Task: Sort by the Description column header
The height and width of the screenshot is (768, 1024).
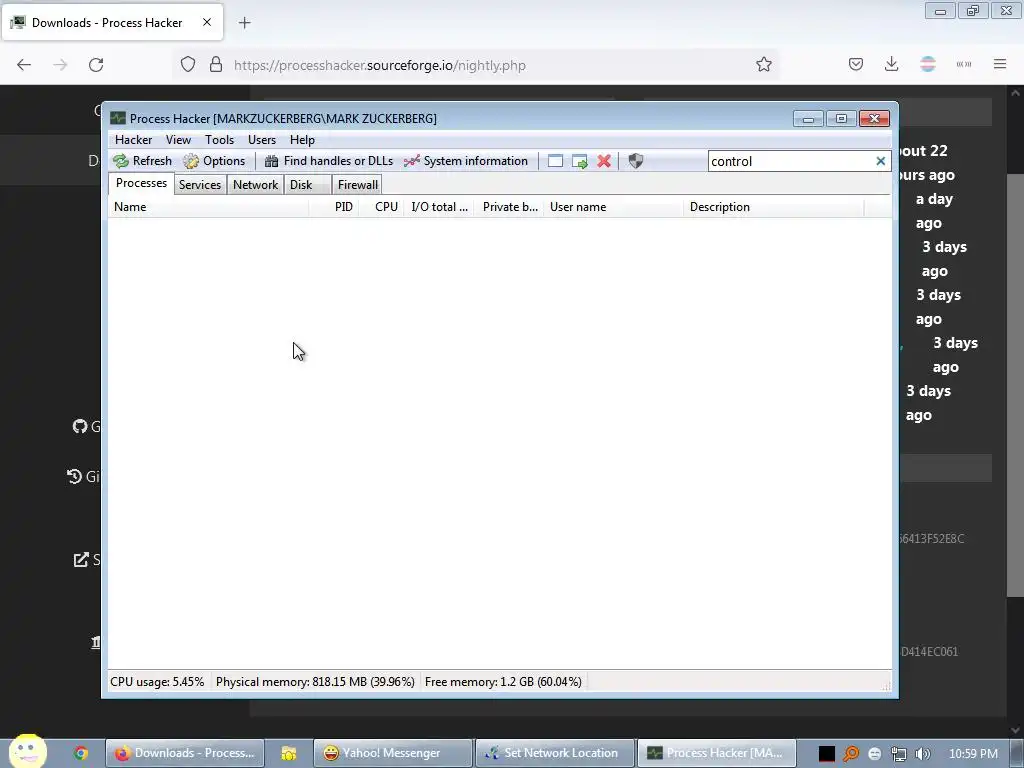Action: coord(774,207)
